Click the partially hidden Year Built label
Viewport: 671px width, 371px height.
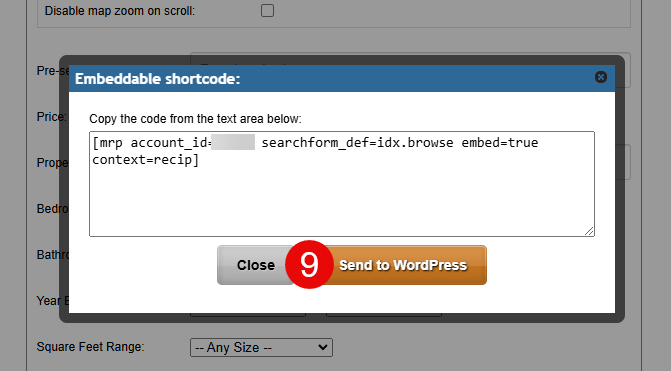[x=52, y=301]
